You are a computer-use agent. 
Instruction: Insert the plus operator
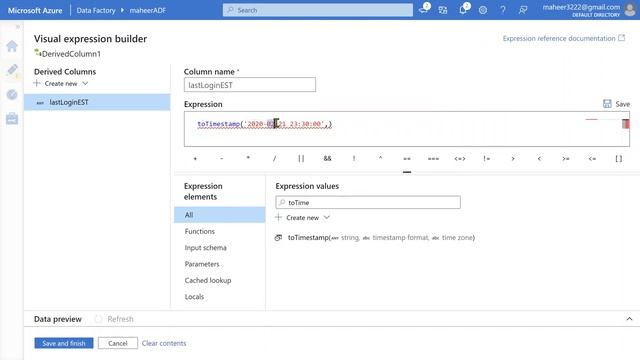pos(195,158)
